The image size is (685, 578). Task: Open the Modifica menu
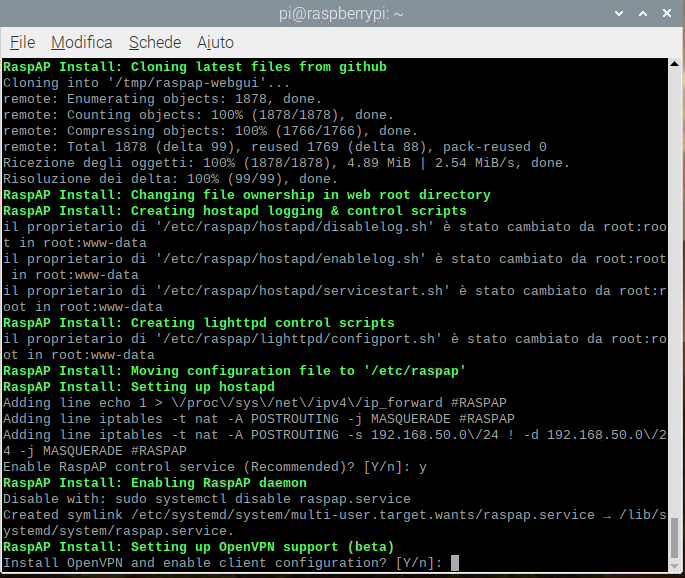82,42
